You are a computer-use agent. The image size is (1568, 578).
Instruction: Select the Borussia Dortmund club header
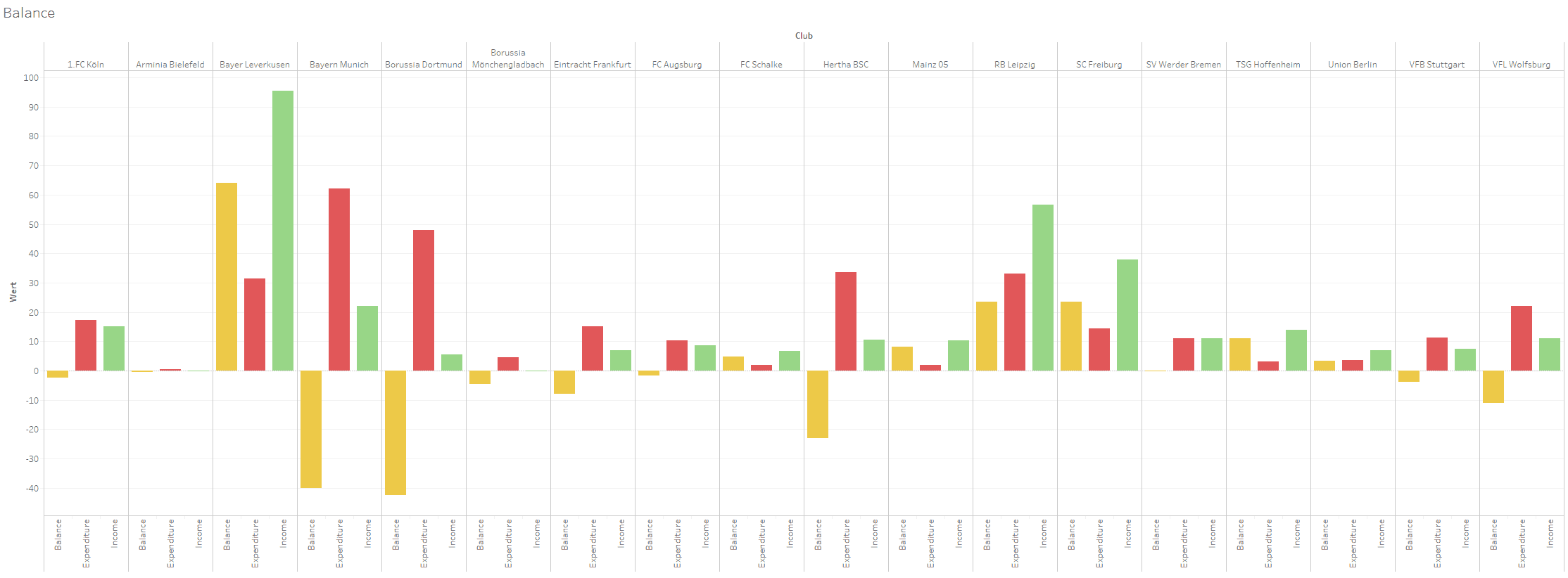coord(424,65)
